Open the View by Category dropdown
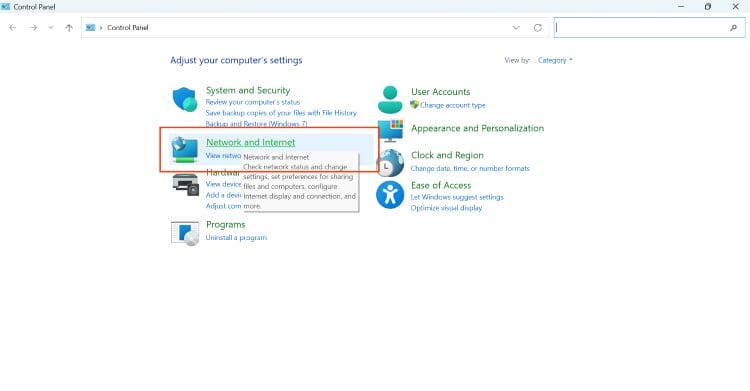This screenshot has height=391, width=750. coord(555,60)
